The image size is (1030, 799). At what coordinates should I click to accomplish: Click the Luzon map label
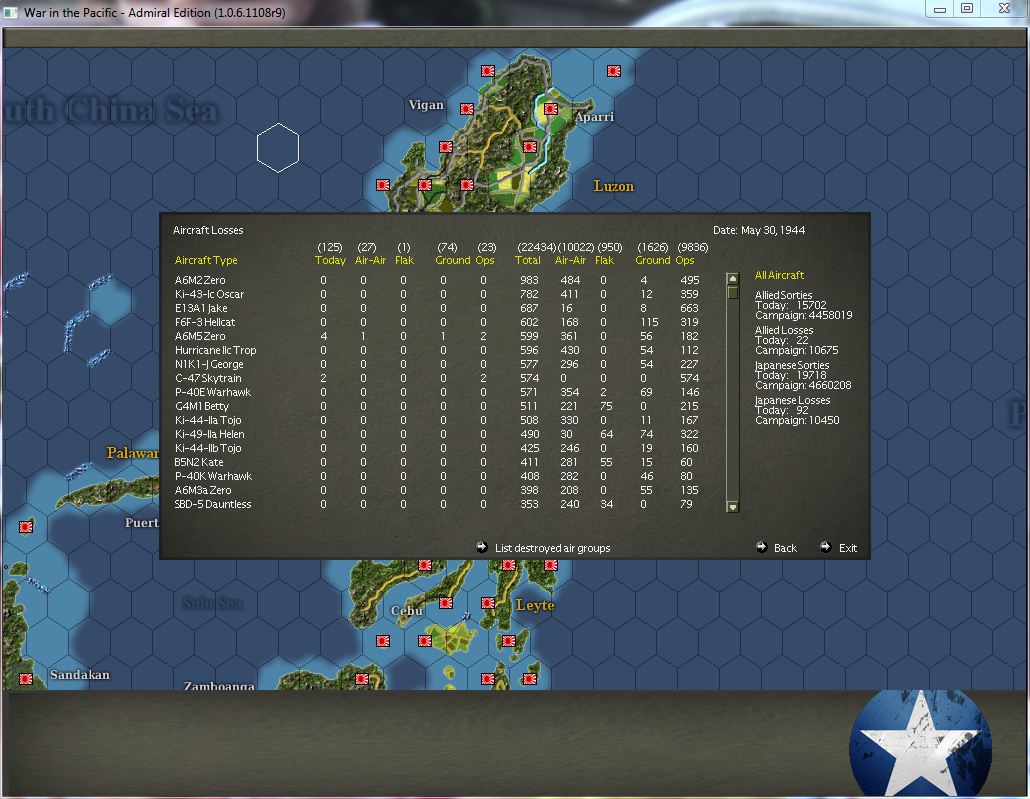(614, 186)
